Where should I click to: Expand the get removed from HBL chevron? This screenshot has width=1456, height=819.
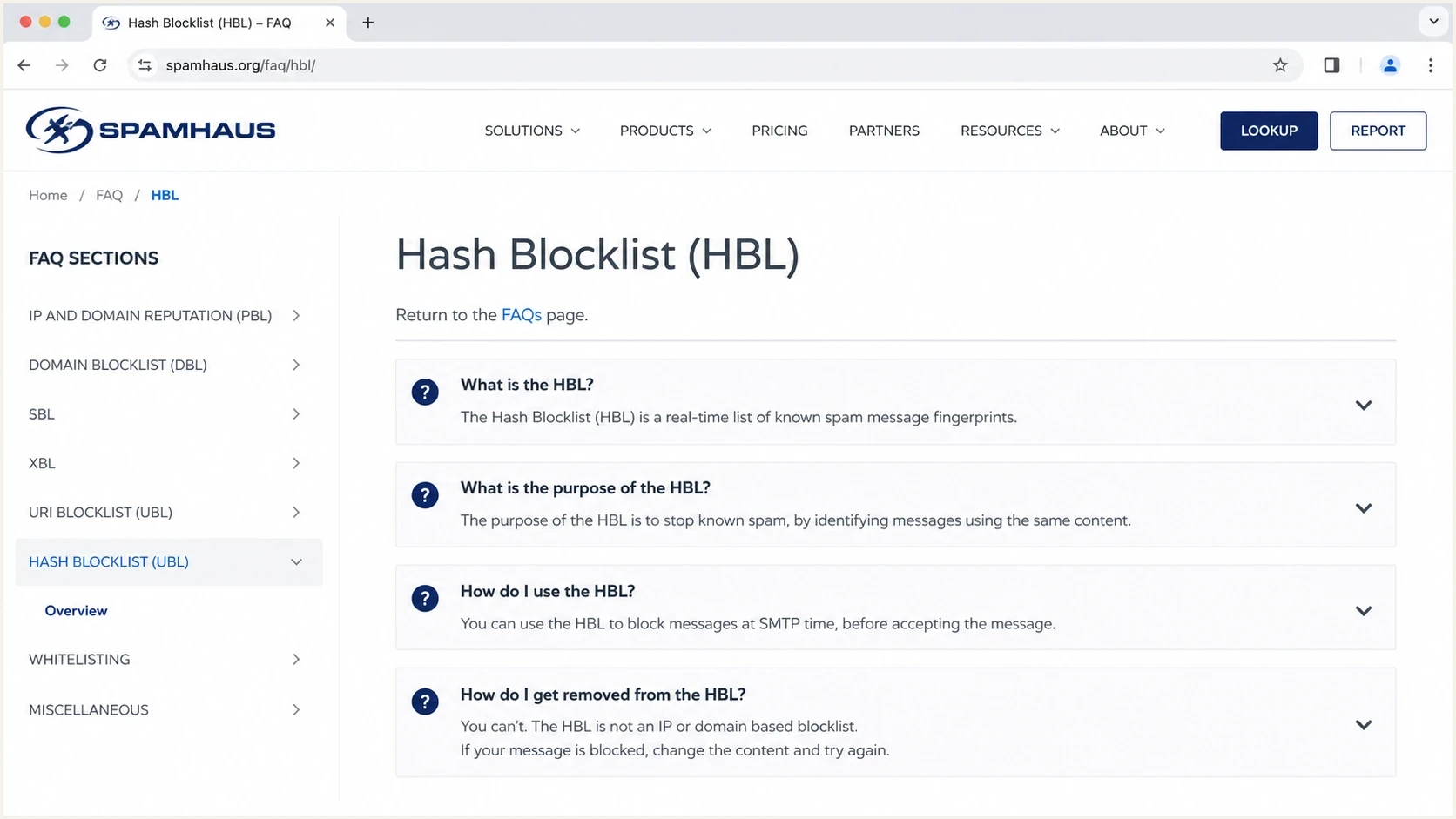pyautogui.click(x=1364, y=725)
